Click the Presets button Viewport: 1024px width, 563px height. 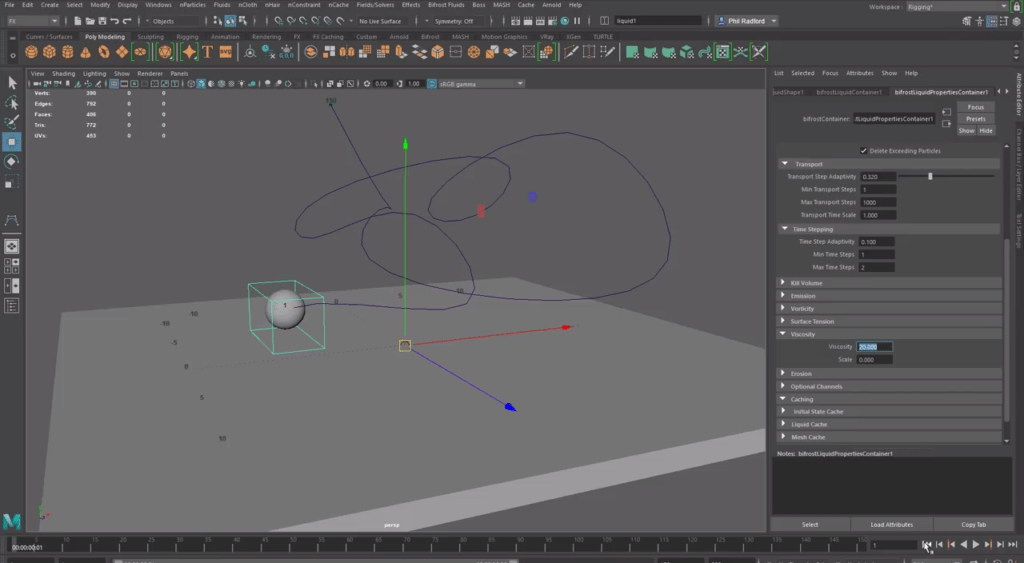[x=976, y=119]
